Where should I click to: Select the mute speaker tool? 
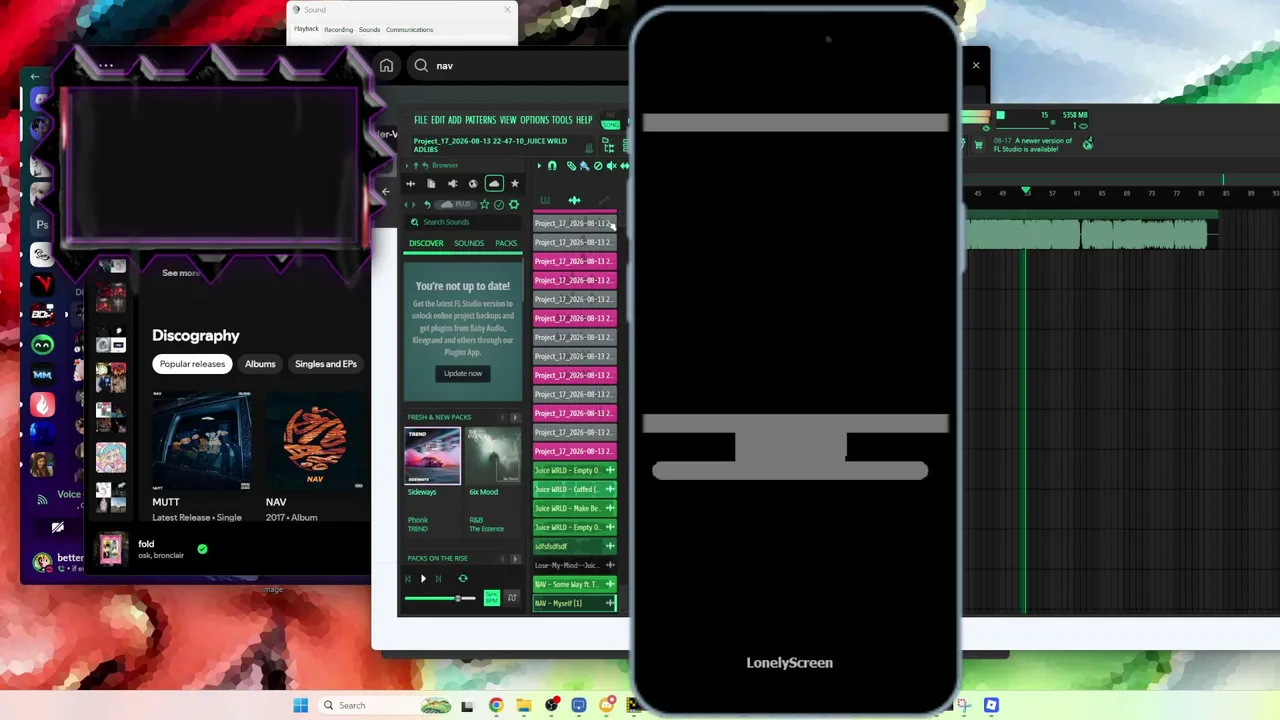[x=611, y=166]
